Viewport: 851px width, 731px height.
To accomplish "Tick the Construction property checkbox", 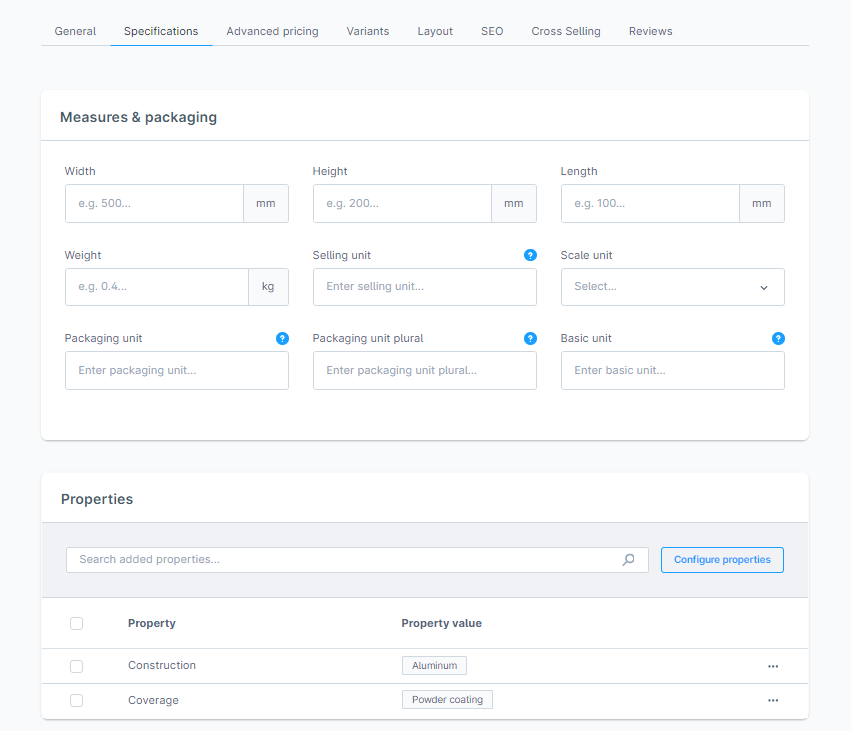I will 77,666.
